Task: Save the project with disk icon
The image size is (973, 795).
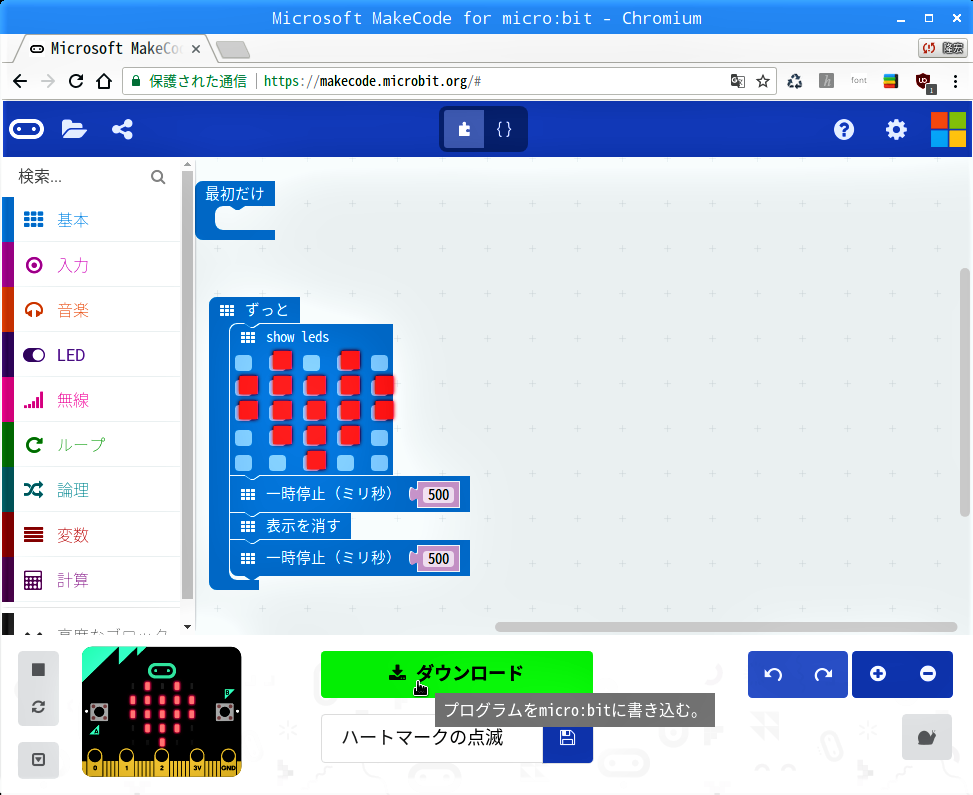Action: click(x=568, y=739)
